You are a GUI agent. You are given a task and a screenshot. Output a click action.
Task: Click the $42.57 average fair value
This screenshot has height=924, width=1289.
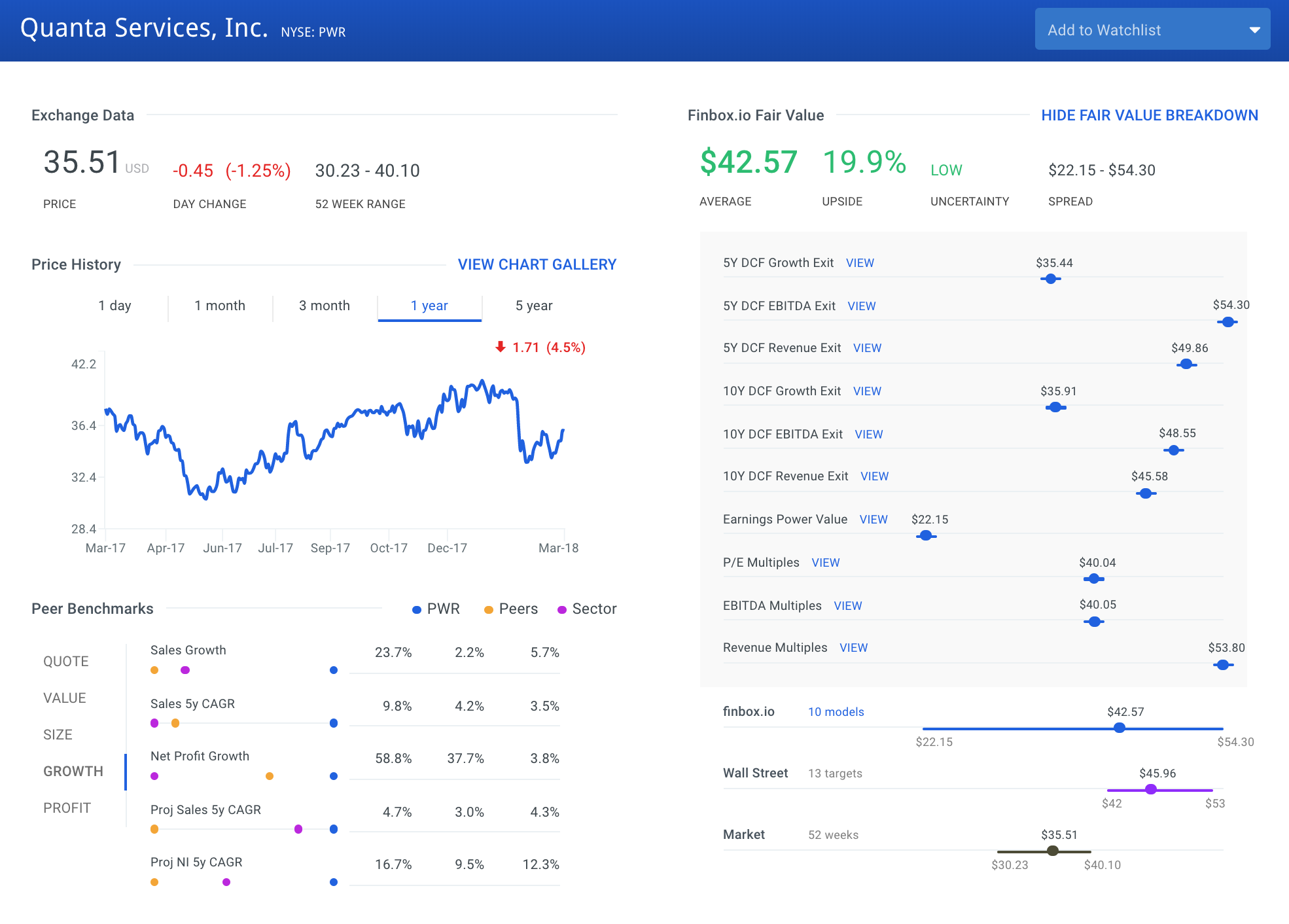coord(749,162)
